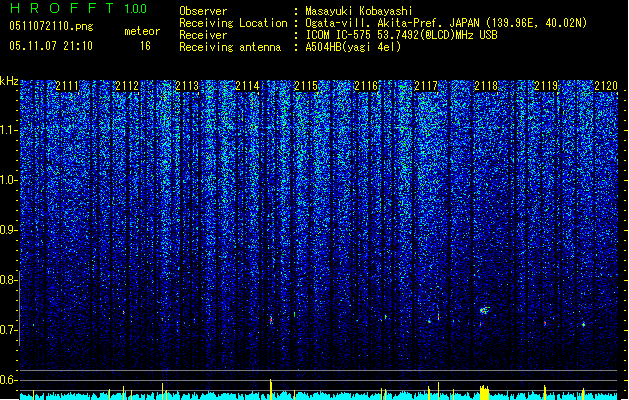
Task: Click observer name Masayuki Kobayashi
Action: pos(359,11)
